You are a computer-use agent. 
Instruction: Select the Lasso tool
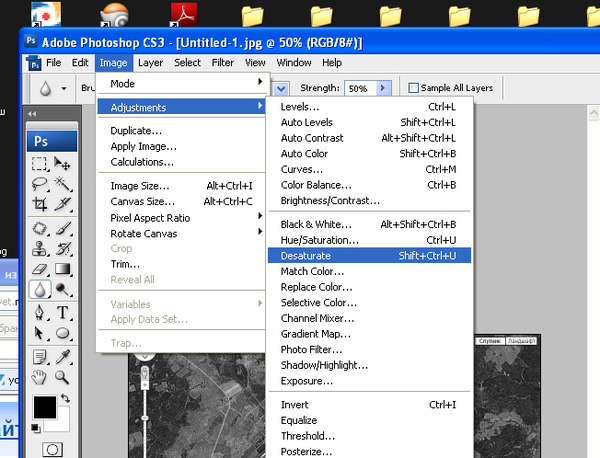[x=39, y=184]
